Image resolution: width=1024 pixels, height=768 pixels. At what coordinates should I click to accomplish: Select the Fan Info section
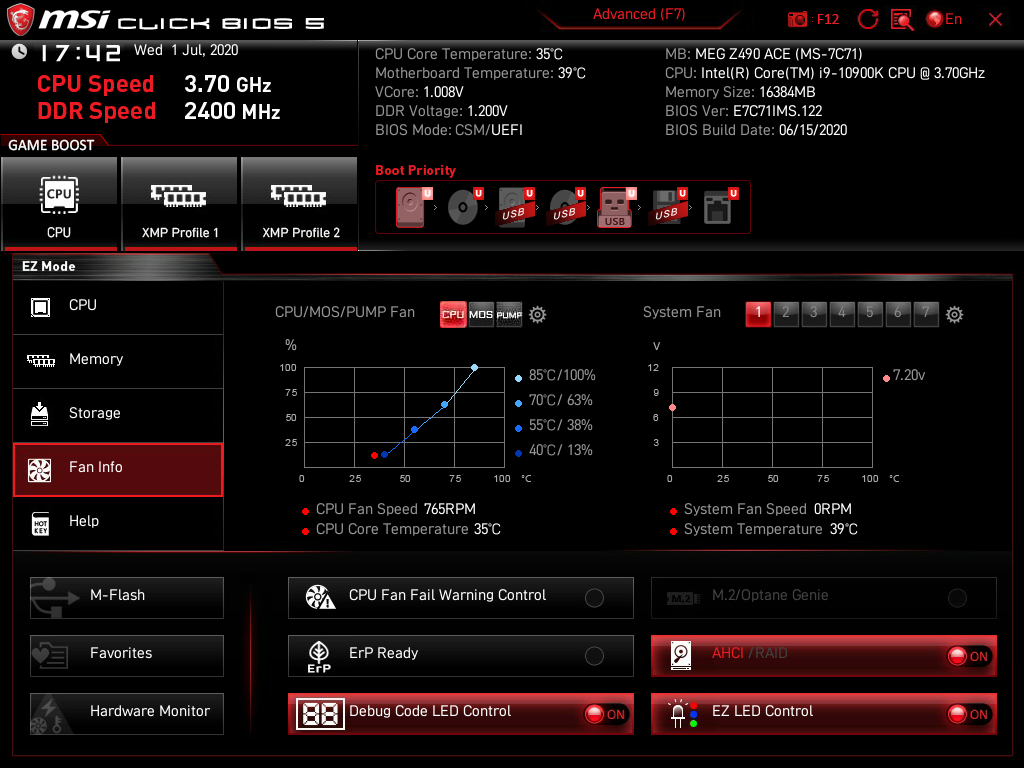[x=118, y=469]
